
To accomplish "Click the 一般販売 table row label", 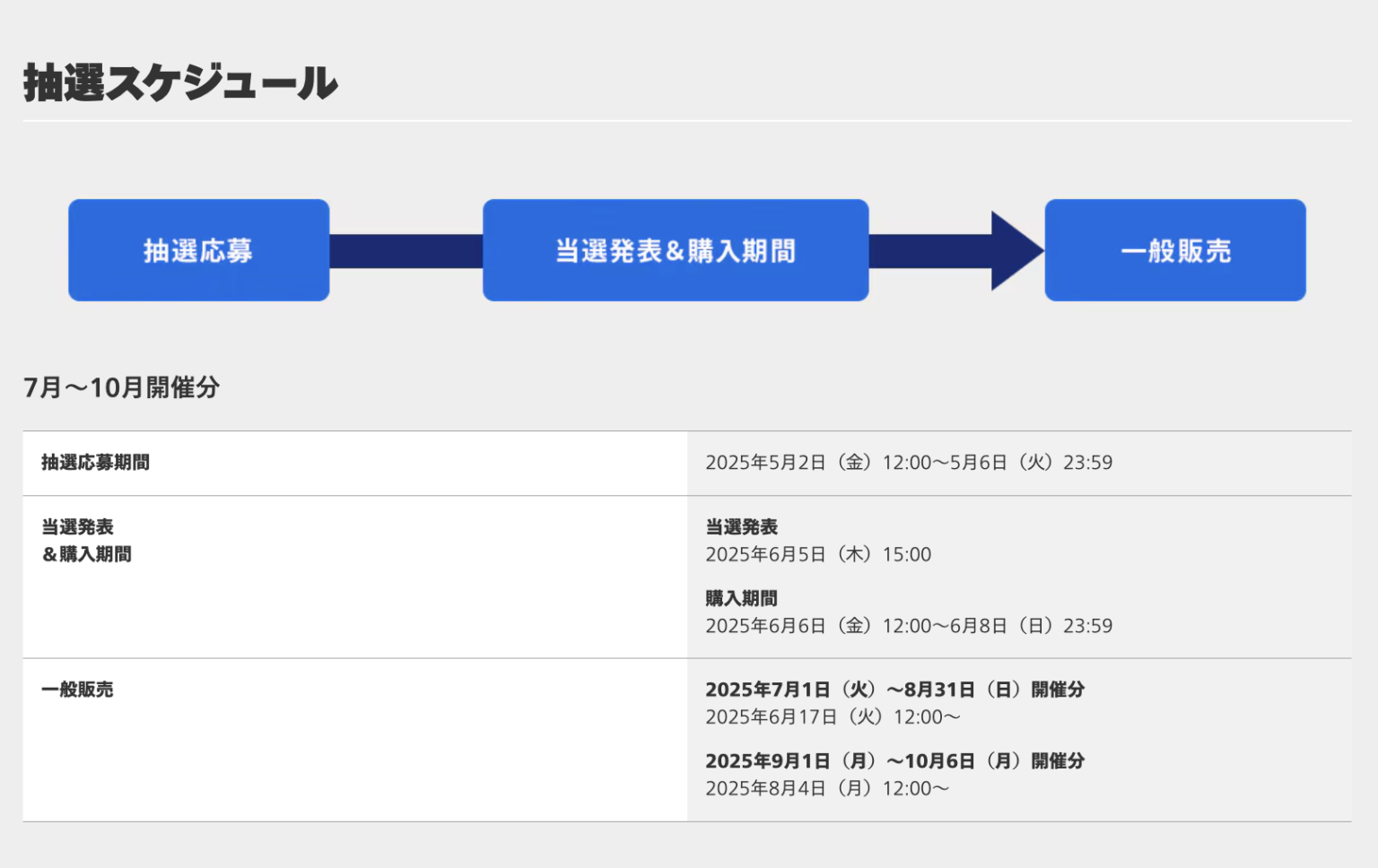I will [x=77, y=690].
